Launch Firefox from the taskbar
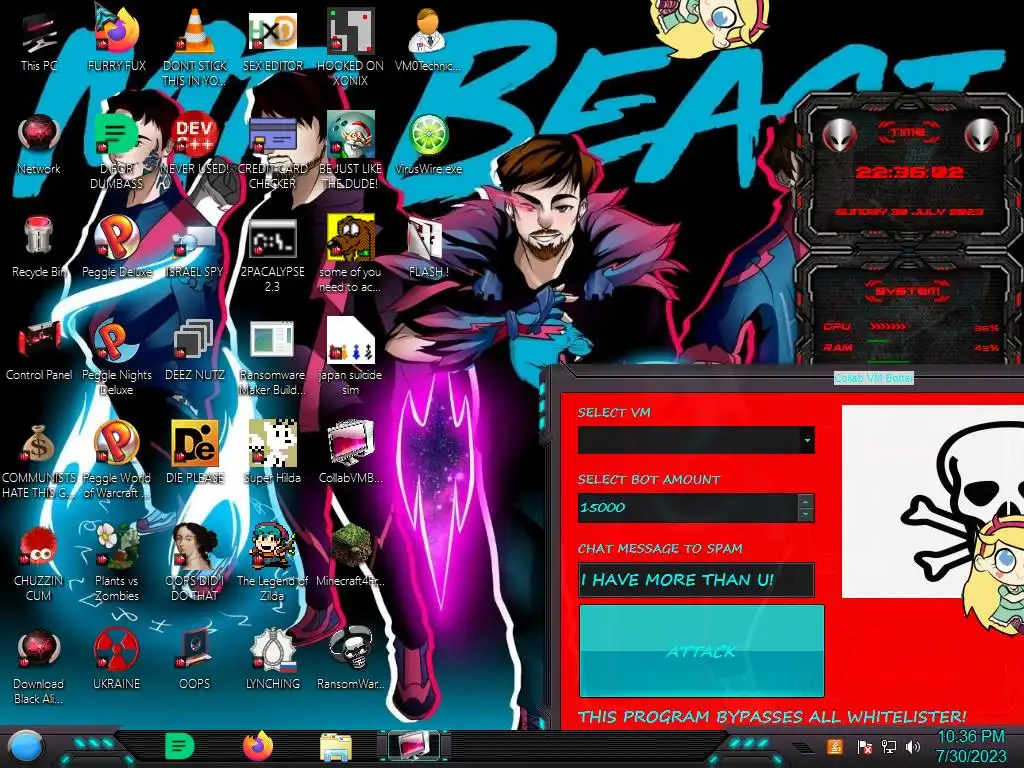The height and width of the screenshot is (768, 1024). coord(258,746)
